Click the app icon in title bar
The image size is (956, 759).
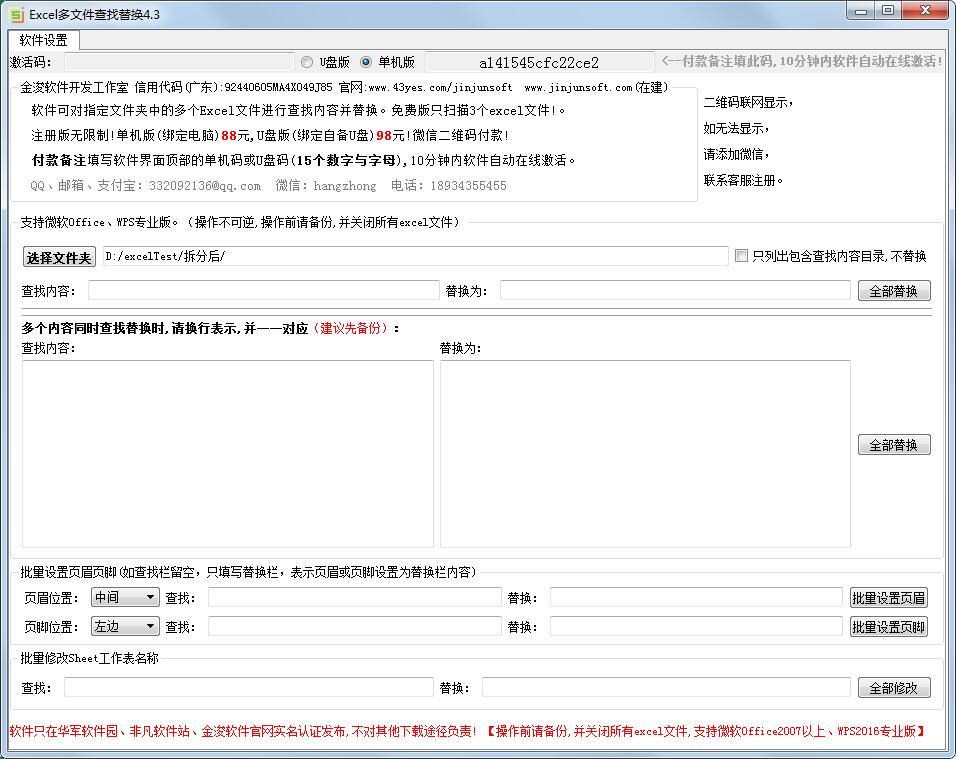click(16, 13)
